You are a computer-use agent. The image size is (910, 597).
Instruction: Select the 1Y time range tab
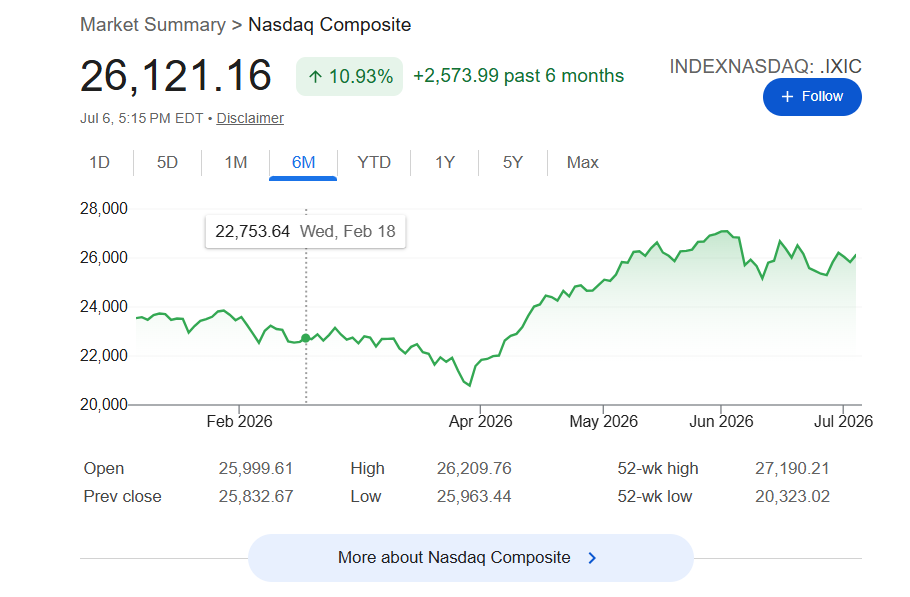coord(445,162)
